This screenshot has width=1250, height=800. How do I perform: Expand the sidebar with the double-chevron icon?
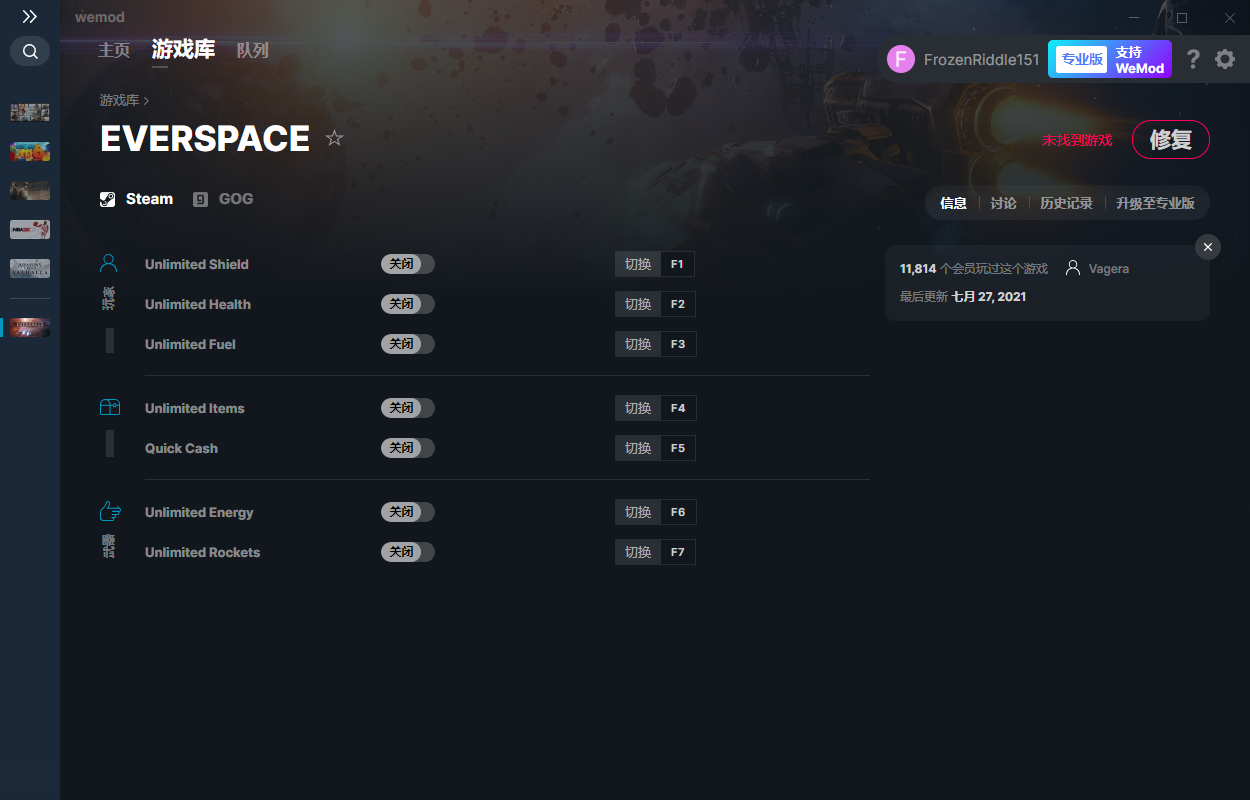click(x=30, y=17)
